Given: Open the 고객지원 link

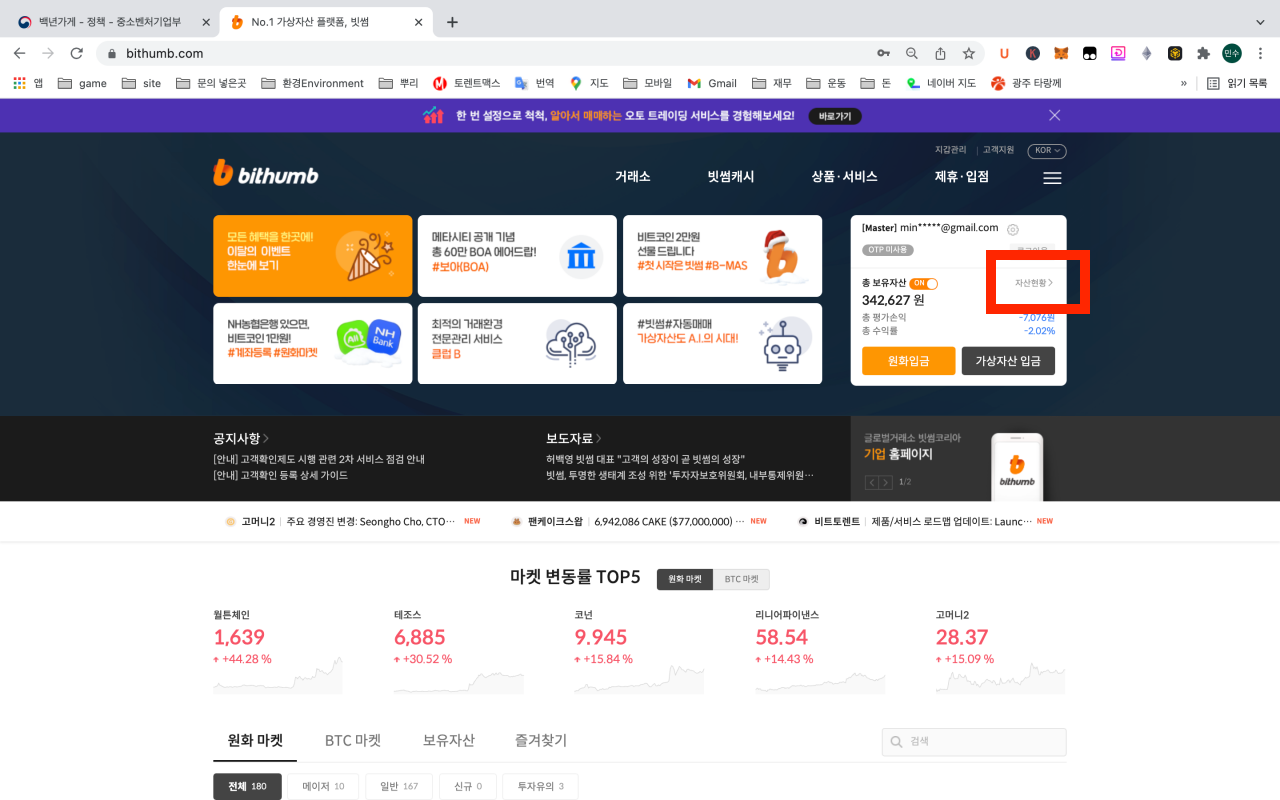Looking at the screenshot, I should 998,150.
